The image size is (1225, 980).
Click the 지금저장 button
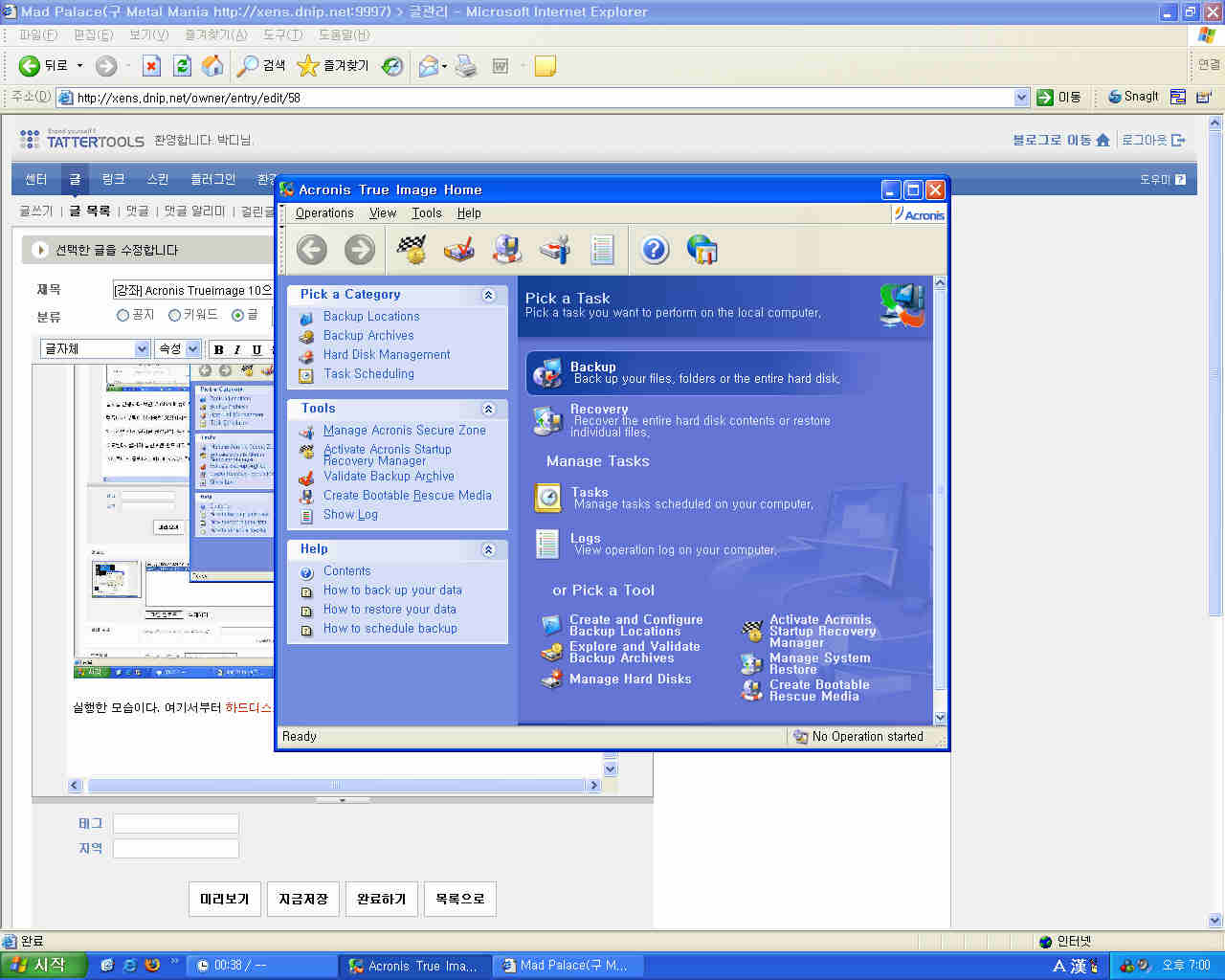point(302,899)
